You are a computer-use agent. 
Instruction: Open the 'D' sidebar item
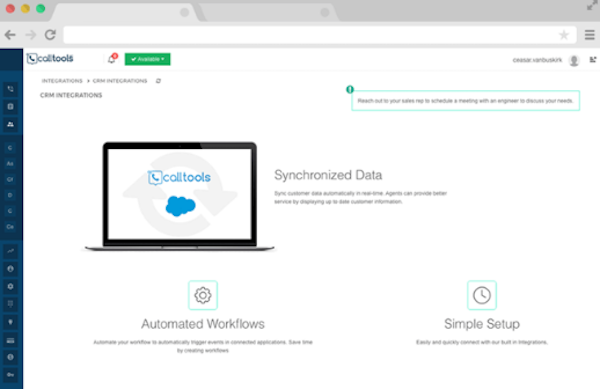click(10, 195)
